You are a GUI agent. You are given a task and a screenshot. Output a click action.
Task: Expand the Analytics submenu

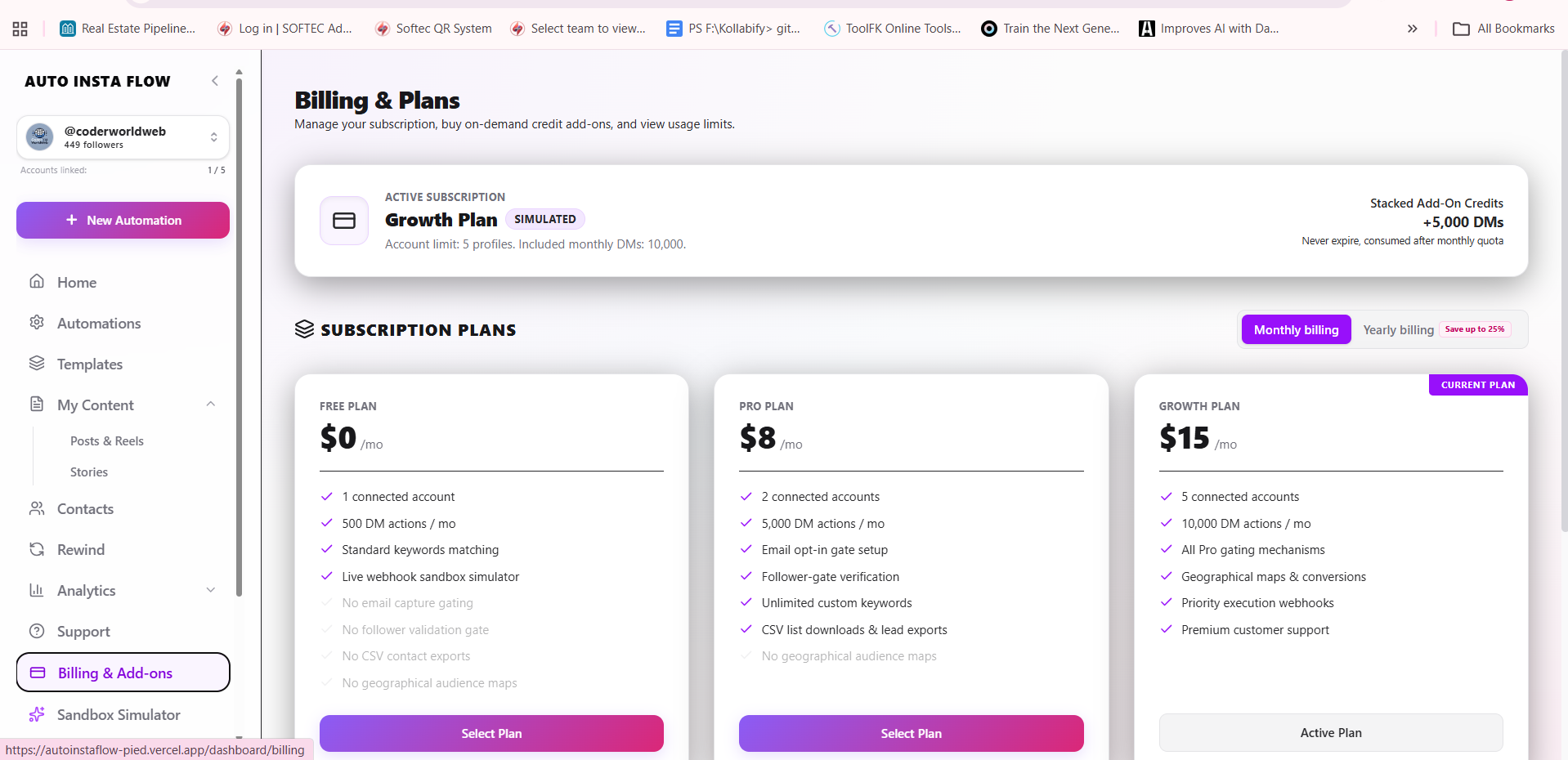pyautogui.click(x=211, y=590)
